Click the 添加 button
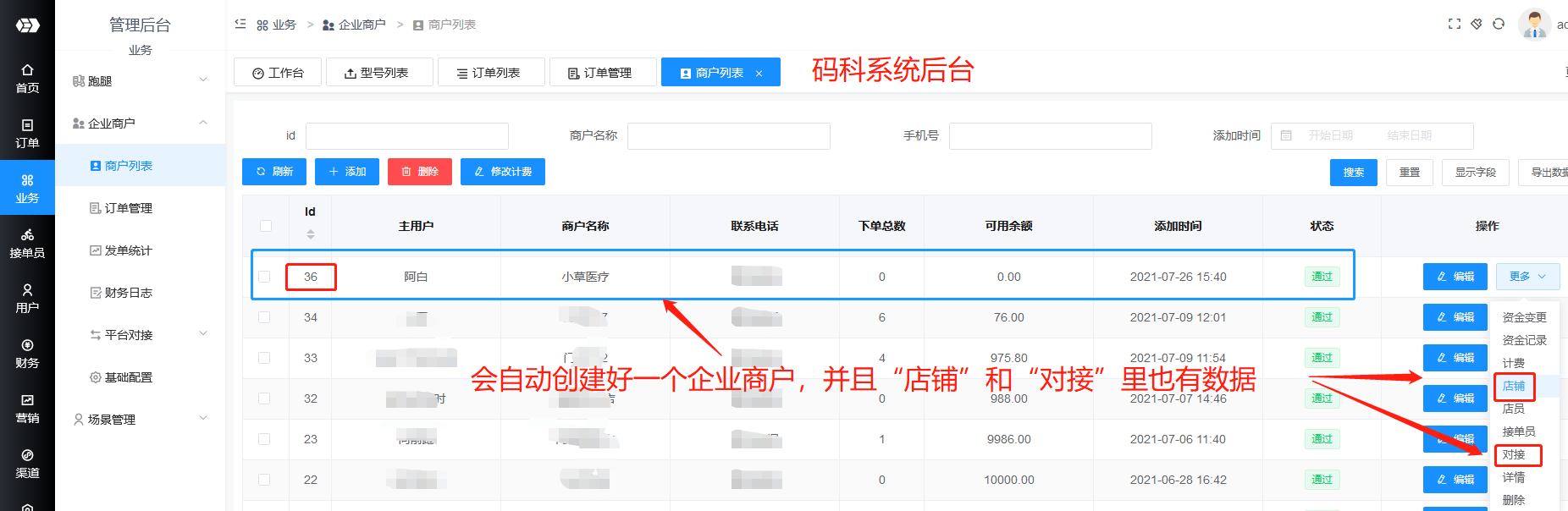Image resolution: width=1568 pixels, height=511 pixels. point(347,172)
